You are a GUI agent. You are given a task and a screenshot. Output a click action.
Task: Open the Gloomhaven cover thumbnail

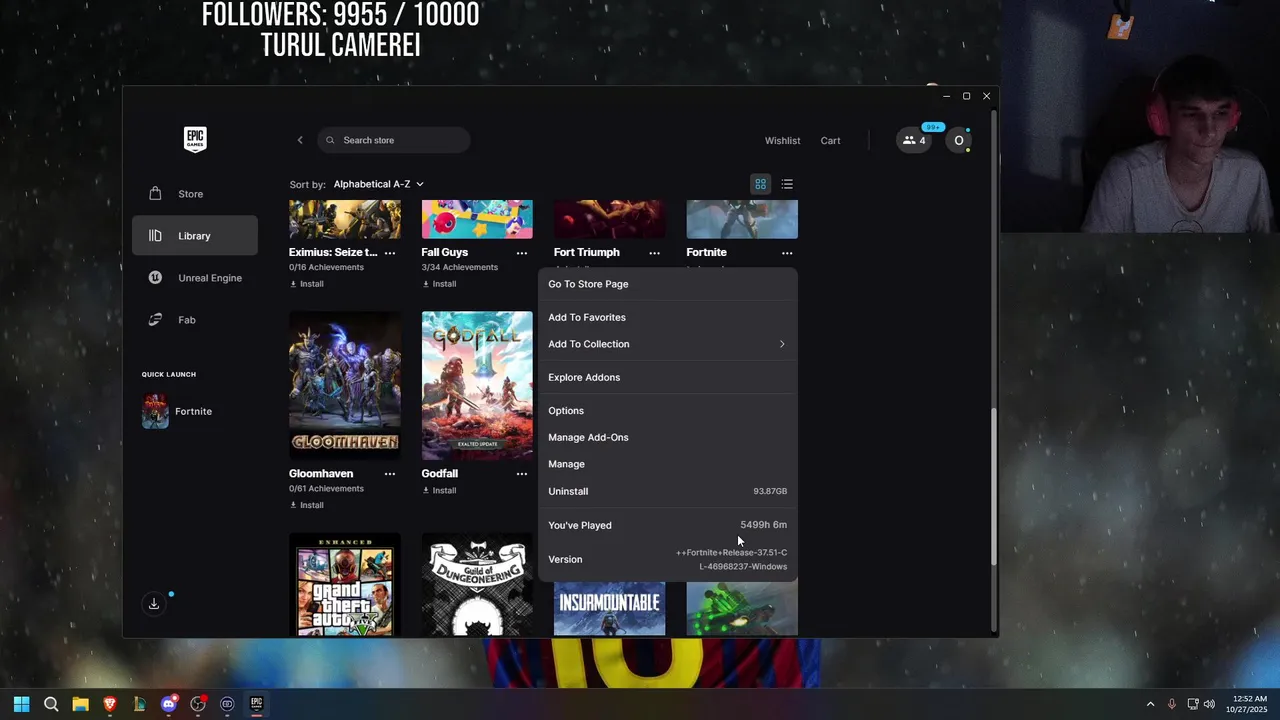point(345,386)
